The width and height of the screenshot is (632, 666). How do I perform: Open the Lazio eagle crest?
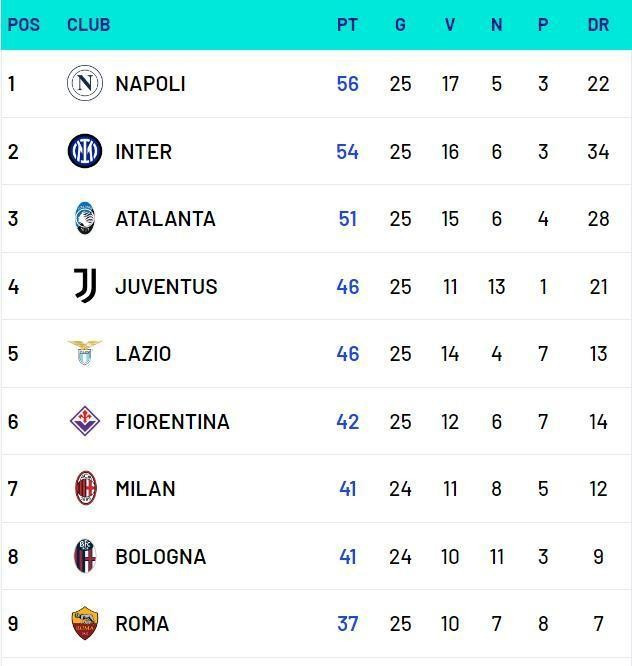coord(85,353)
